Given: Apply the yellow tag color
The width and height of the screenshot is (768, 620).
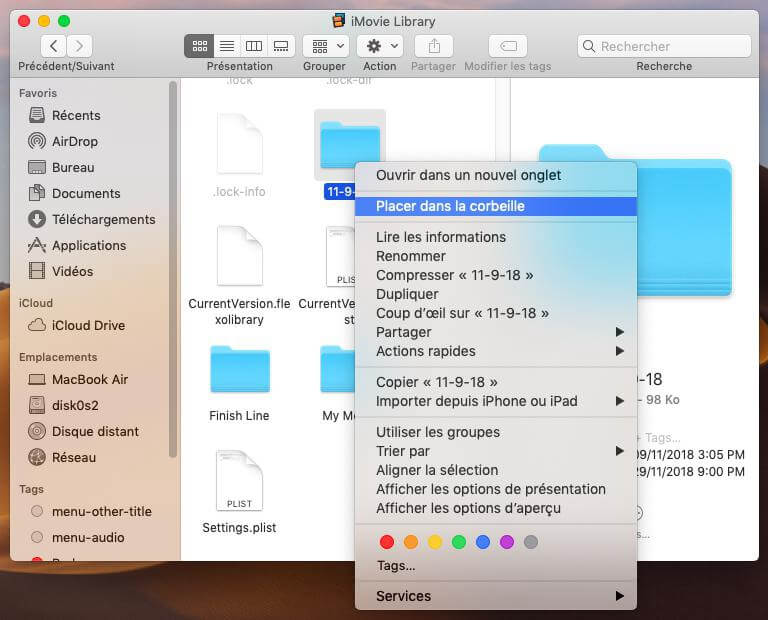Looking at the screenshot, I should (435, 542).
